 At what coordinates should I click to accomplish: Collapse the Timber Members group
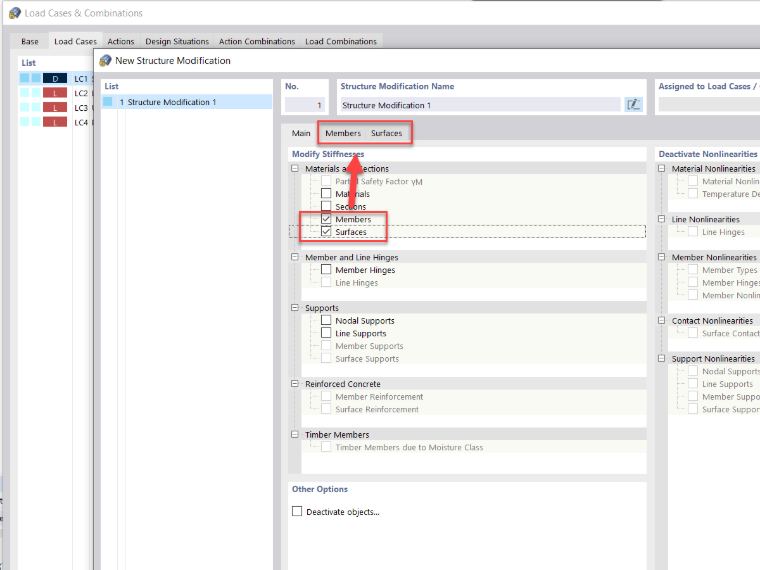pos(295,434)
